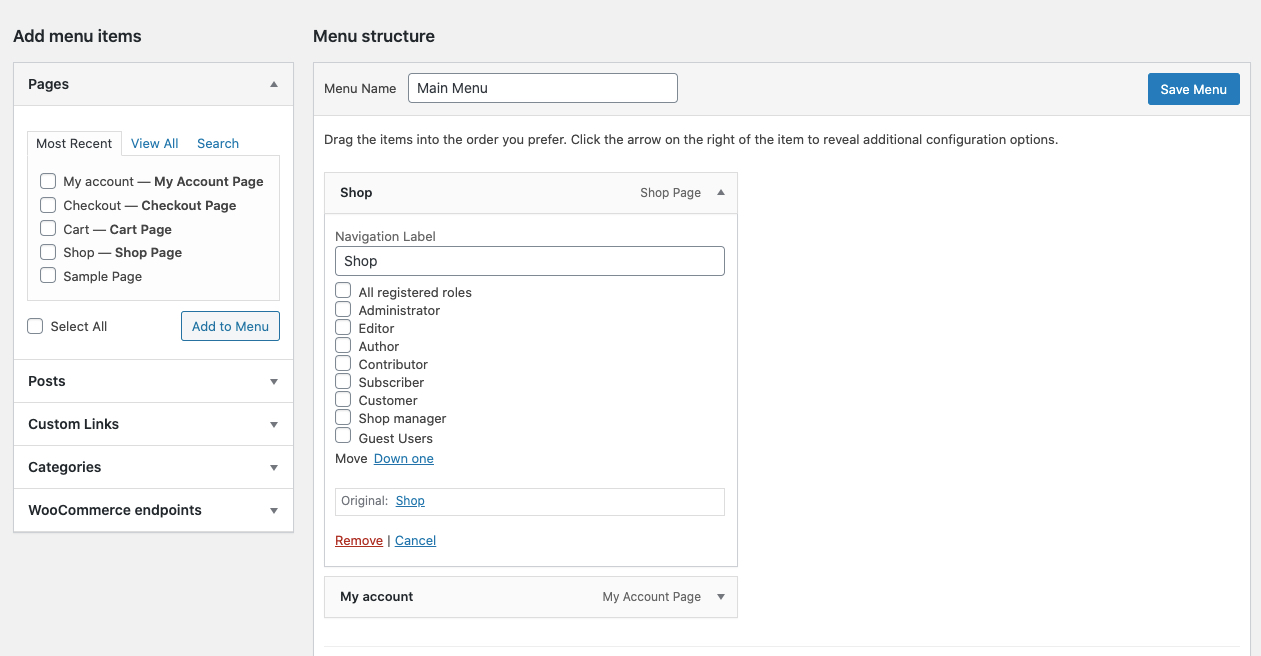Check the Administrator role for Shop
This screenshot has width=1261, height=656.
click(343, 310)
